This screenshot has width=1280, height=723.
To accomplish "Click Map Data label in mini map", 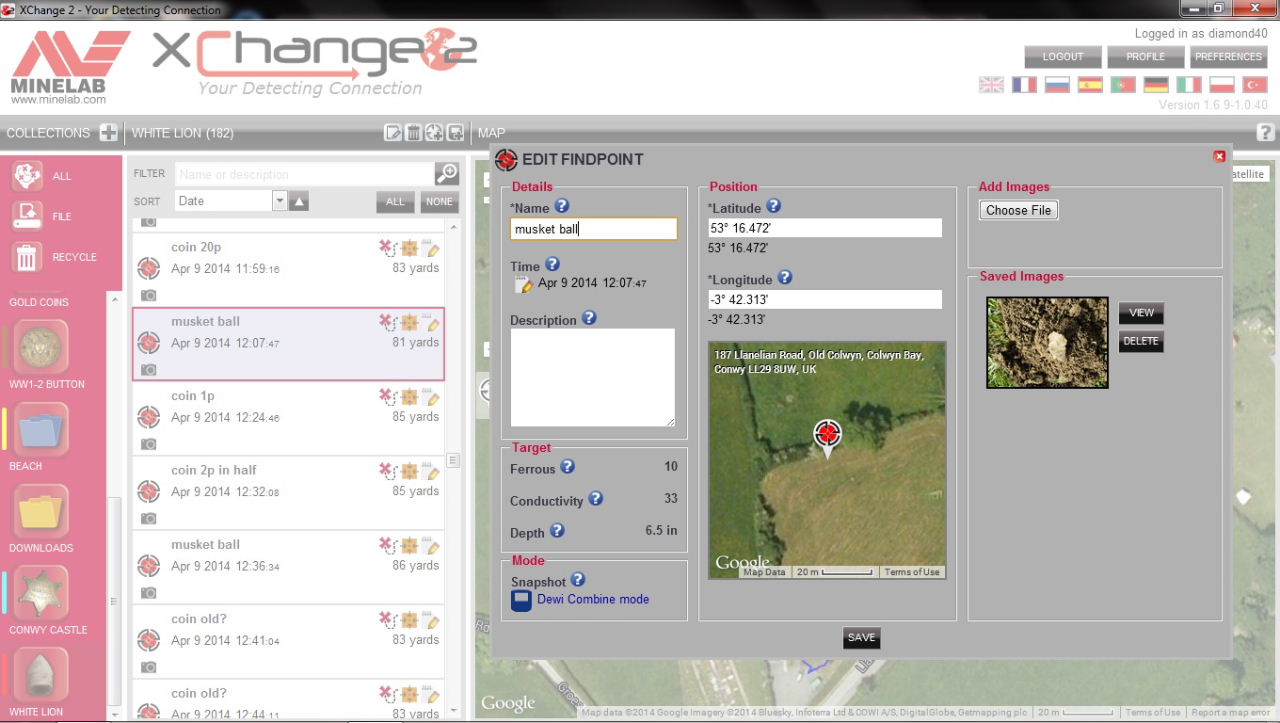I will coord(765,572).
